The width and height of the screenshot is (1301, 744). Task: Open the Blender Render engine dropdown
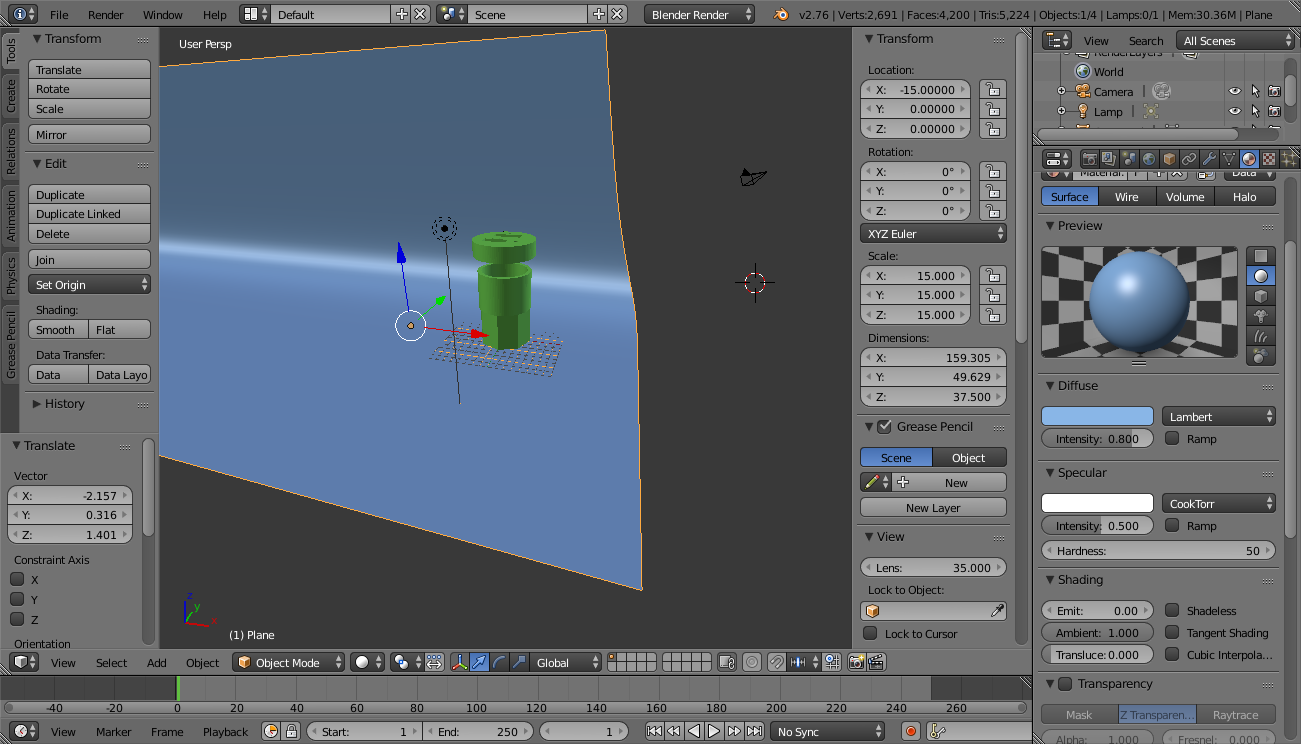pyautogui.click(x=698, y=14)
